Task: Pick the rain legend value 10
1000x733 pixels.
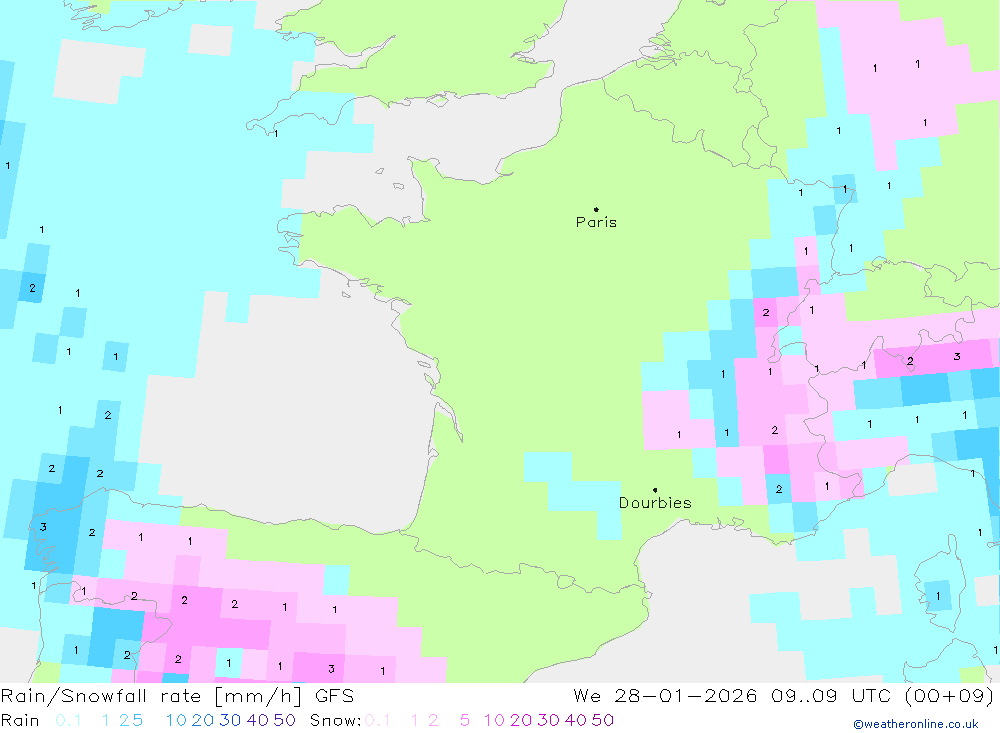Action: click(176, 720)
